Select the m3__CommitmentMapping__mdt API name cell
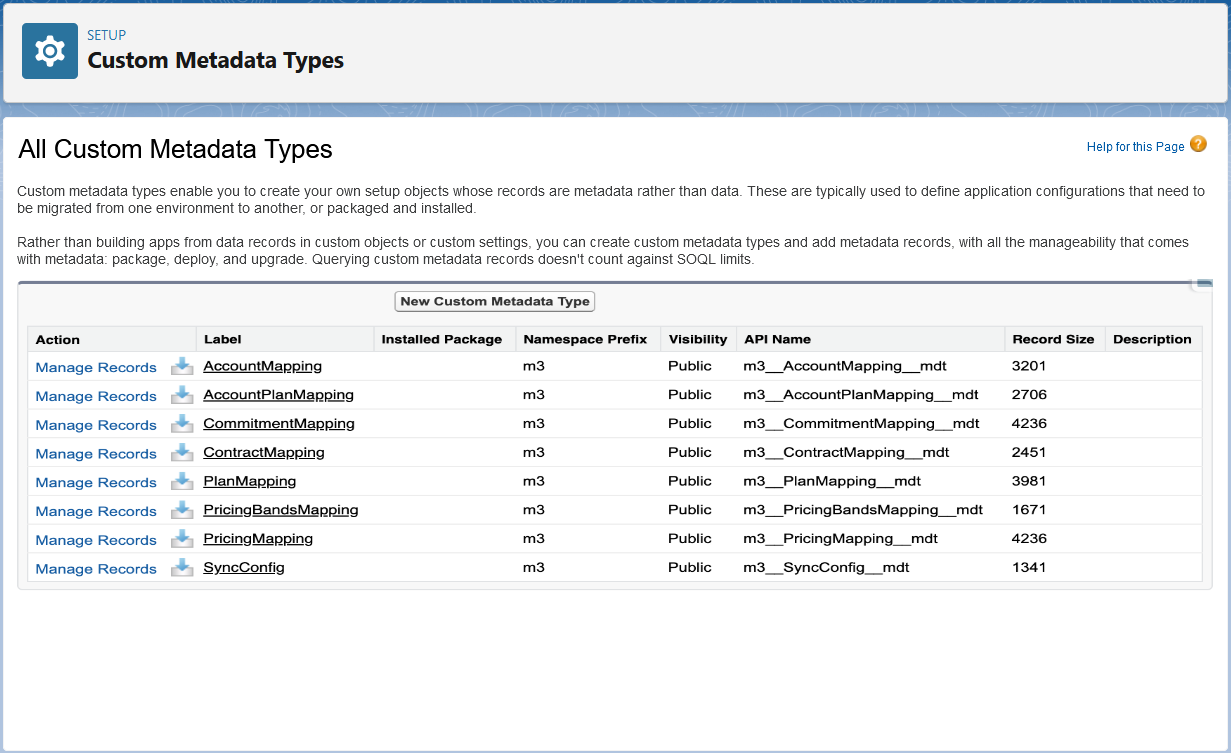This screenshot has height=753, width=1231. click(861, 424)
